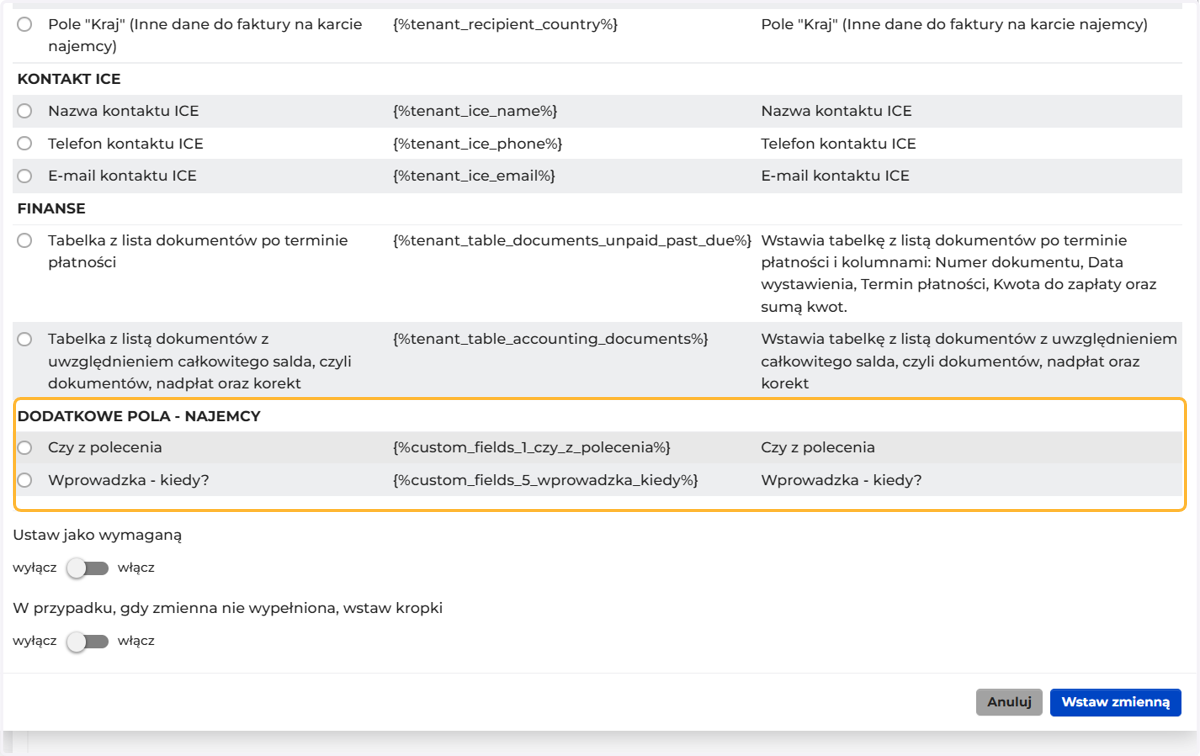The image size is (1200, 756).
Task: Click {%tenant_table_documents_unpaid_past_due%} code
Action: coord(572,240)
